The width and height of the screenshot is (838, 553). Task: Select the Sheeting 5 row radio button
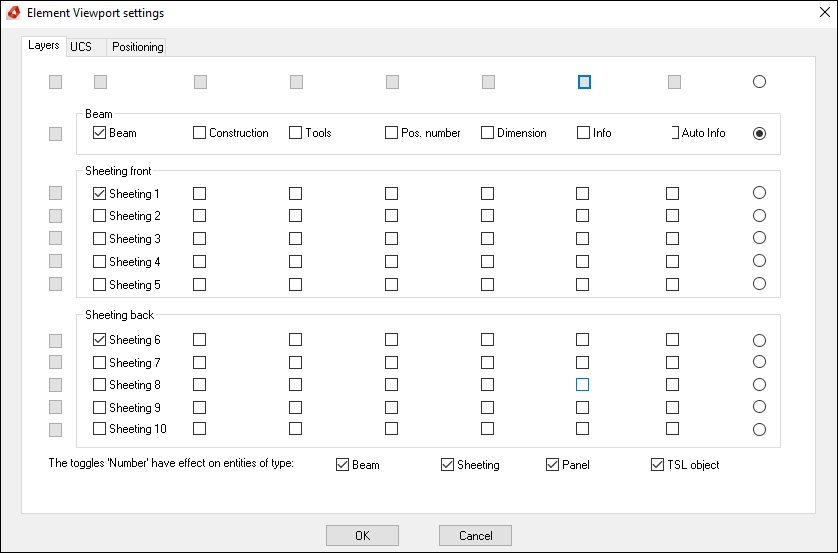tap(759, 283)
